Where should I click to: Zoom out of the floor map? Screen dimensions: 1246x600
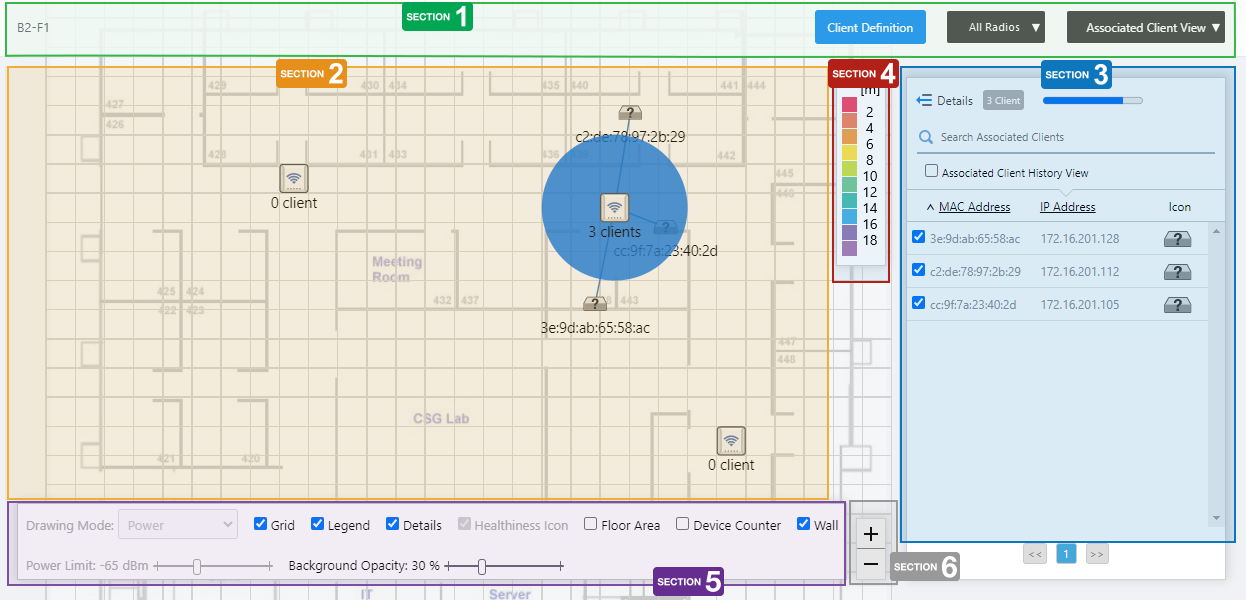click(870, 565)
